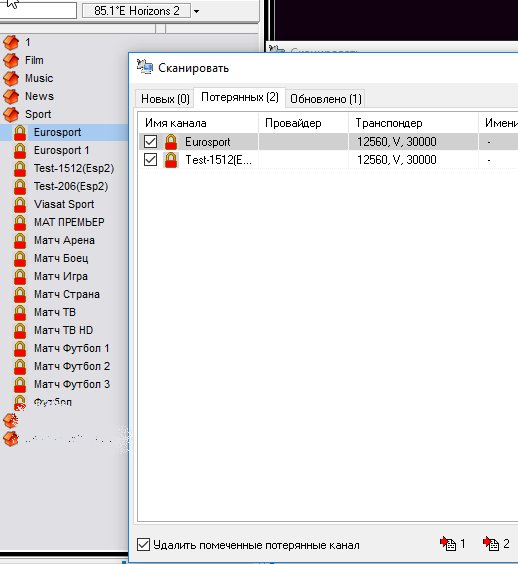Screen dimensions: 518x564
Task: Click the Film category box icon
Action: coord(11,60)
